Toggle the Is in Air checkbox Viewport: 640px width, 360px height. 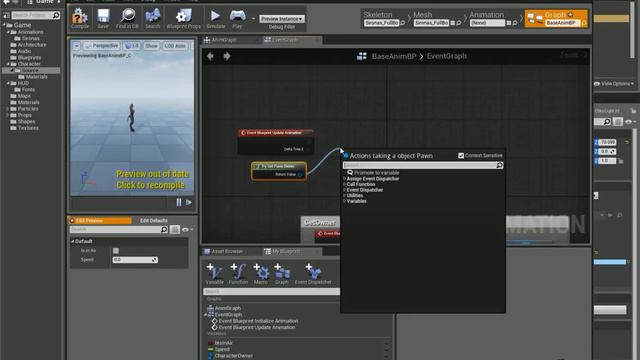coord(116,250)
